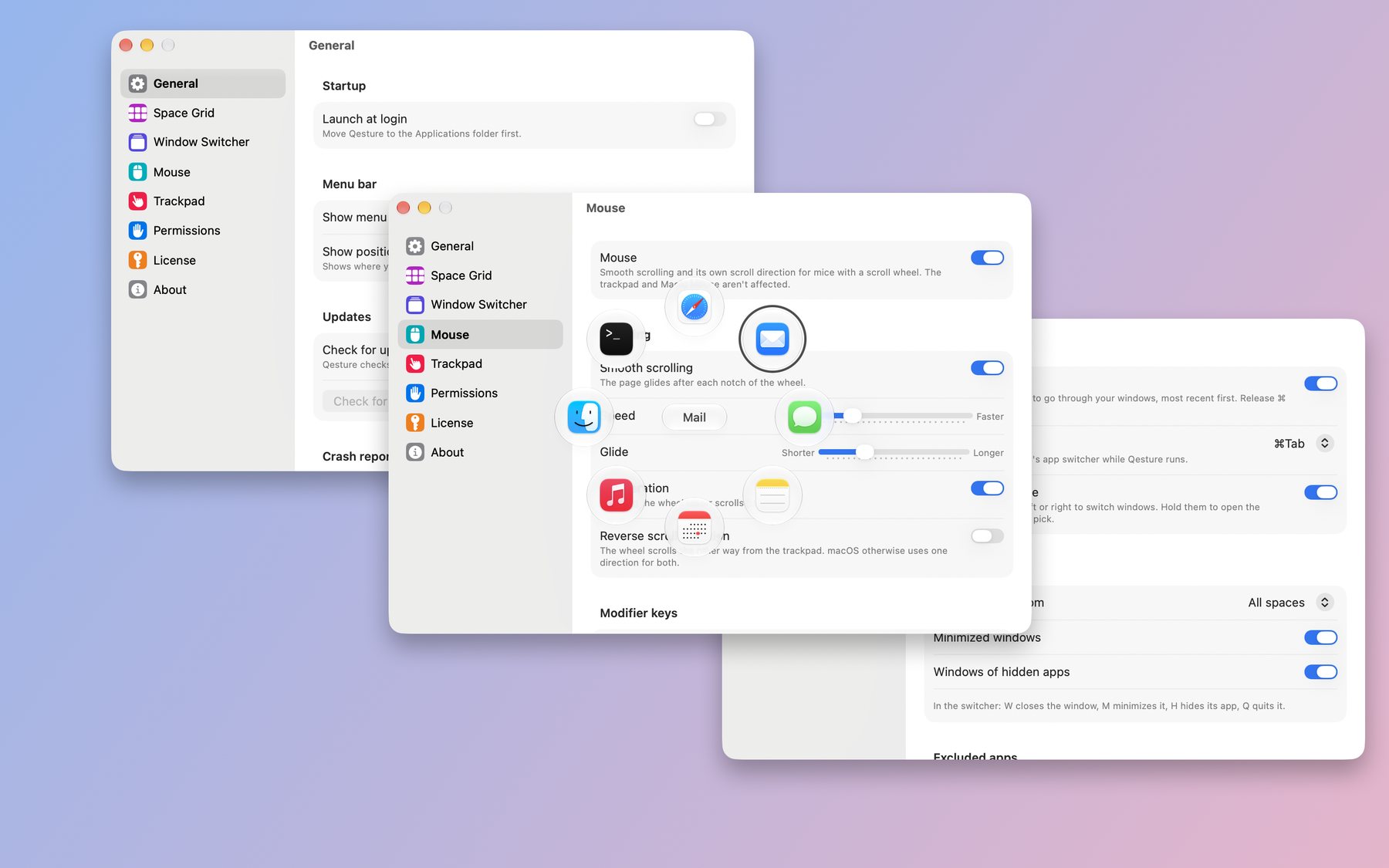Choose Mouse in the back General window sidebar
The image size is (1389, 868).
203,172
